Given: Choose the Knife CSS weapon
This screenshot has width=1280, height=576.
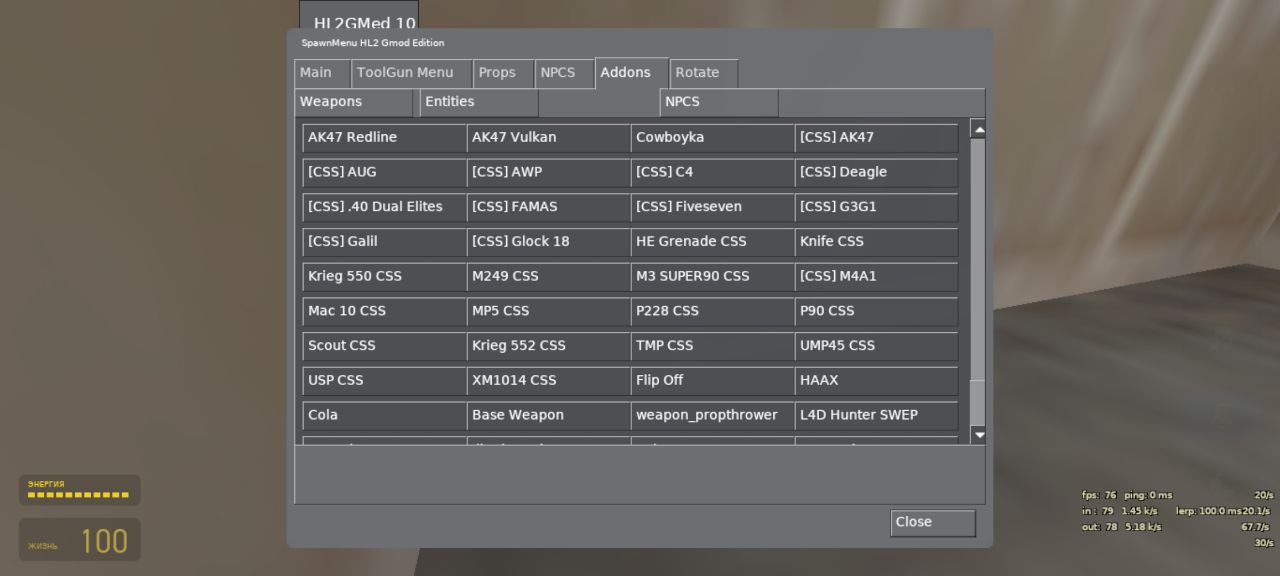Looking at the screenshot, I should (876, 242).
